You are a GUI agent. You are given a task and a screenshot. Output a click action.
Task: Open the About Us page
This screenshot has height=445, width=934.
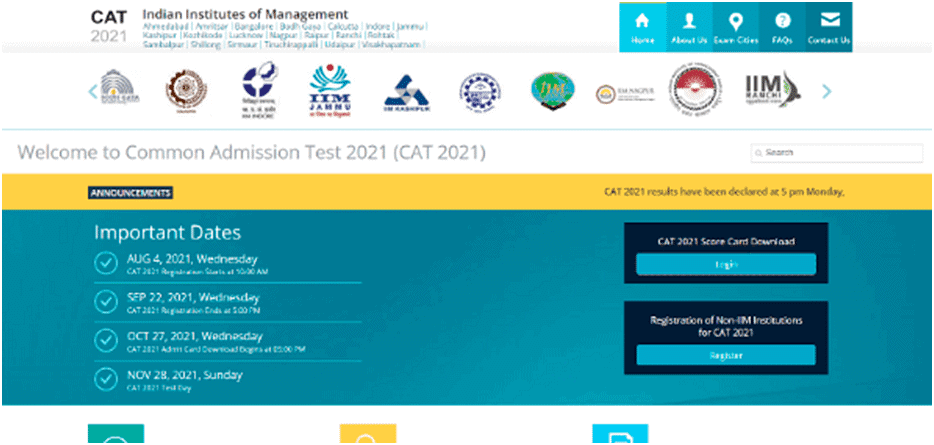(x=689, y=27)
